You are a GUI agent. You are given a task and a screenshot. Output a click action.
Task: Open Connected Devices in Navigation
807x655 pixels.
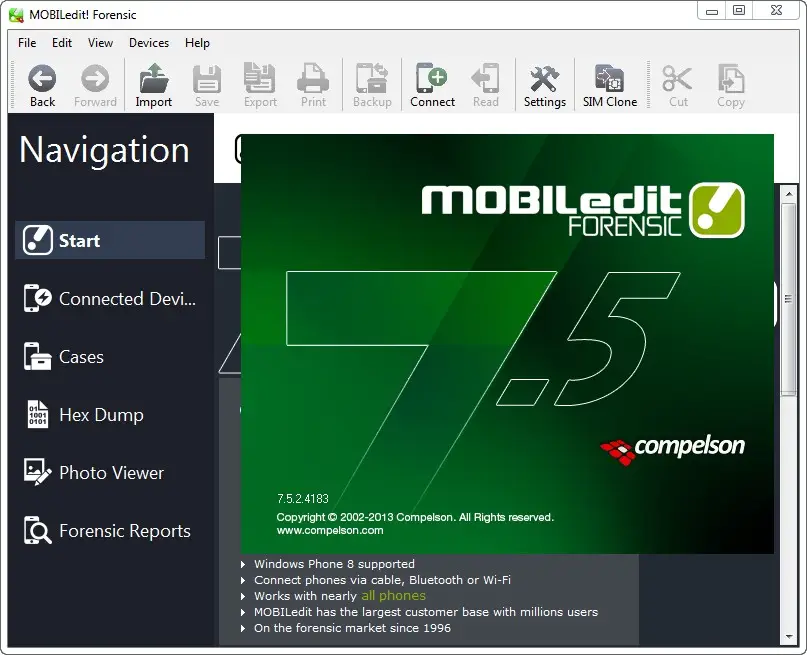pyautogui.click(x=110, y=298)
